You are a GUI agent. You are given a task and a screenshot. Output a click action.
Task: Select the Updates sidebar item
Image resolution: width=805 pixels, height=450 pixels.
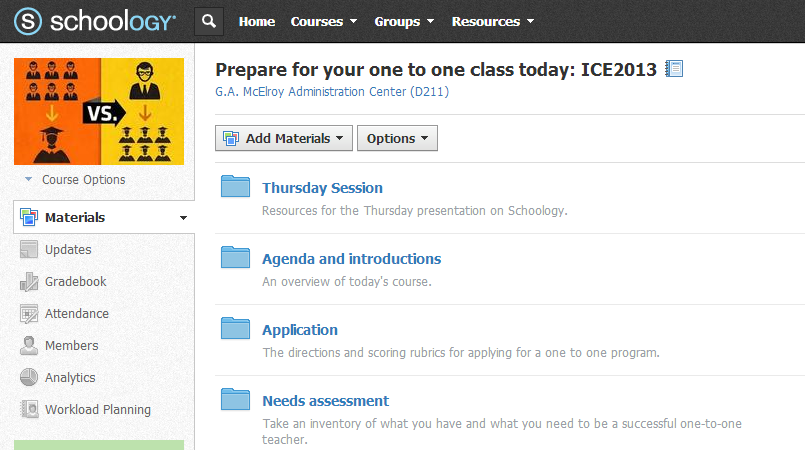click(x=68, y=250)
